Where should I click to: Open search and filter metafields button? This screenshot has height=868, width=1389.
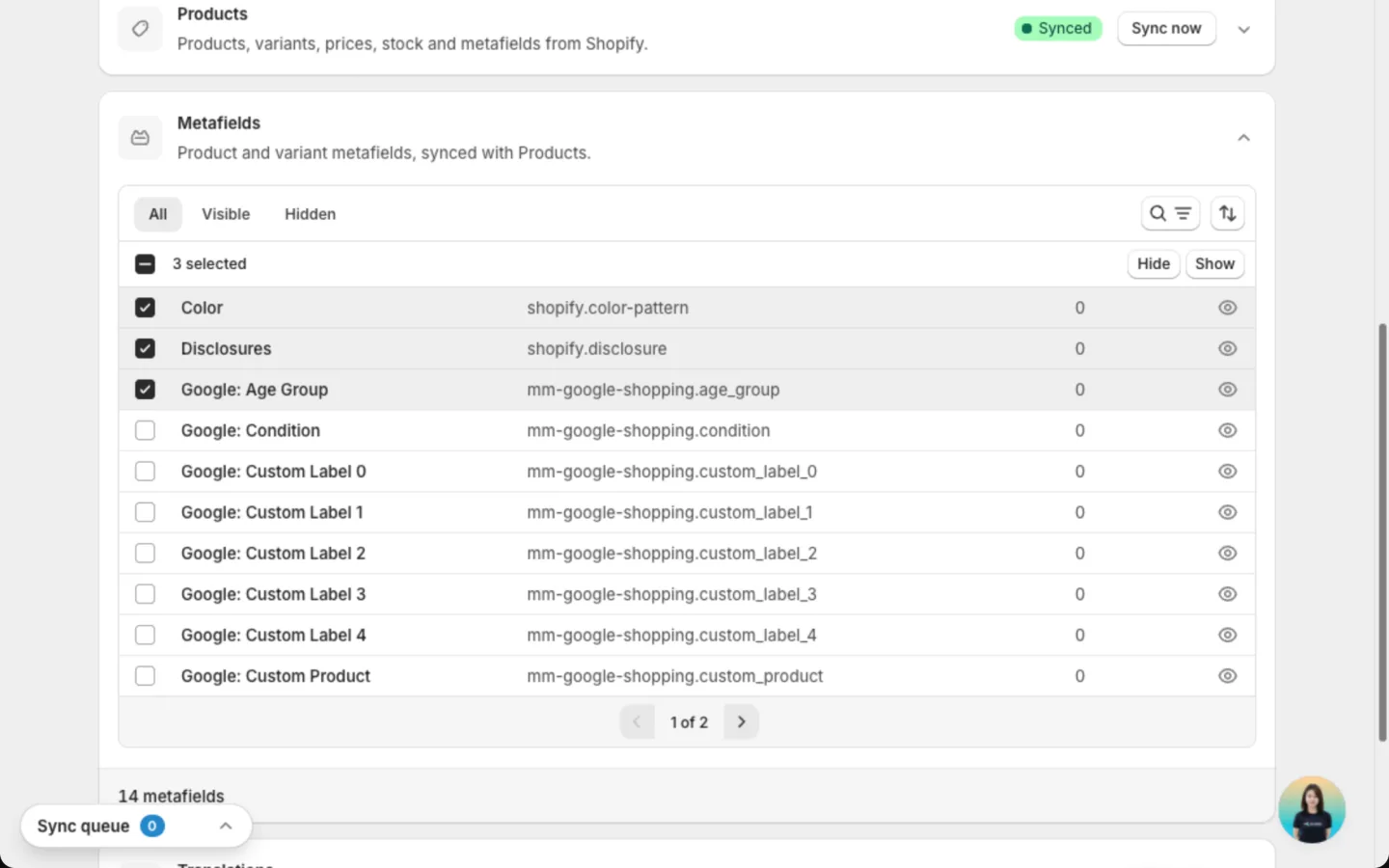(1170, 213)
